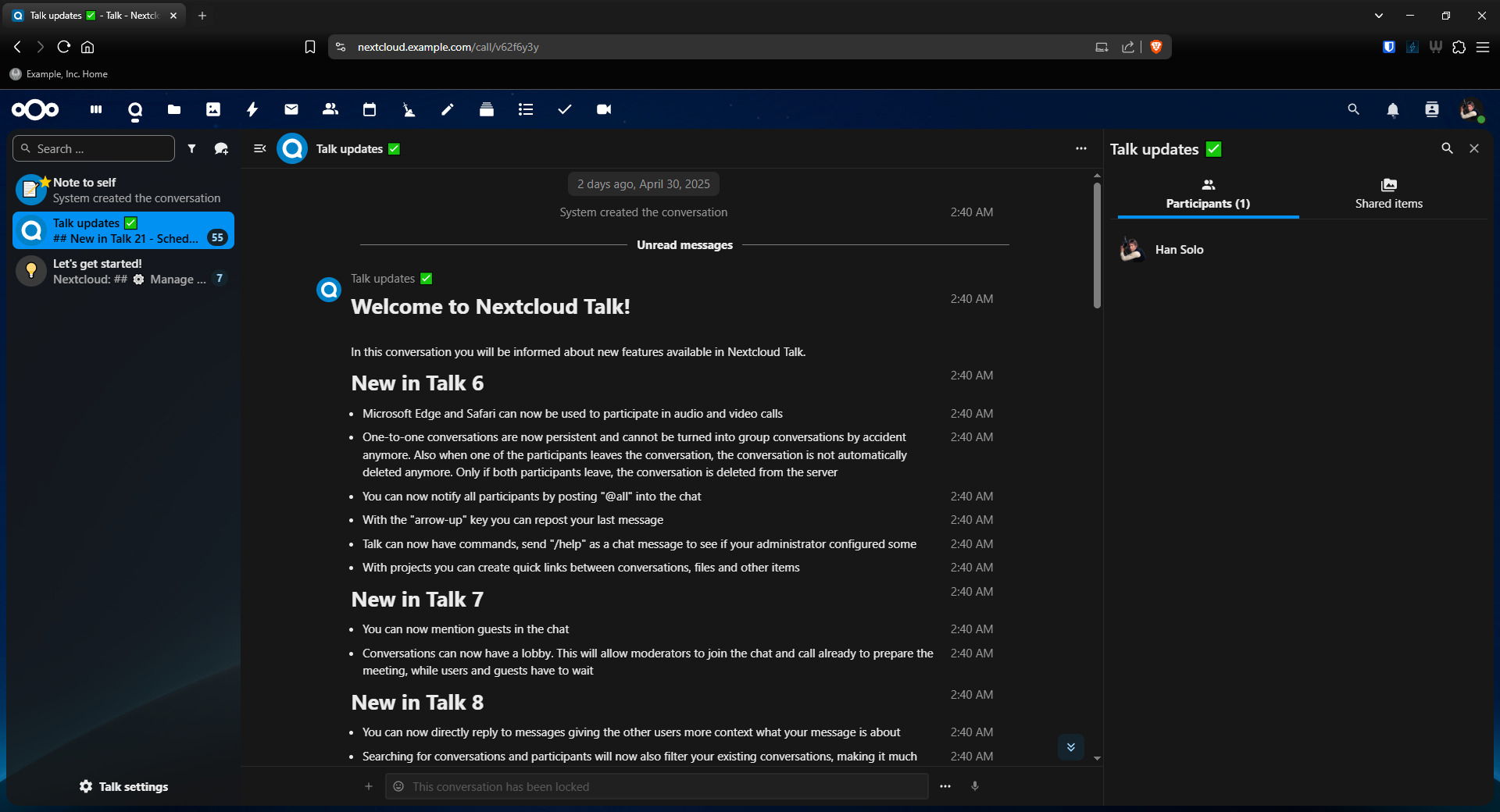This screenshot has height=812, width=1500.
Task: Toggle the conversation list sidebar
Action: [260, 148]
